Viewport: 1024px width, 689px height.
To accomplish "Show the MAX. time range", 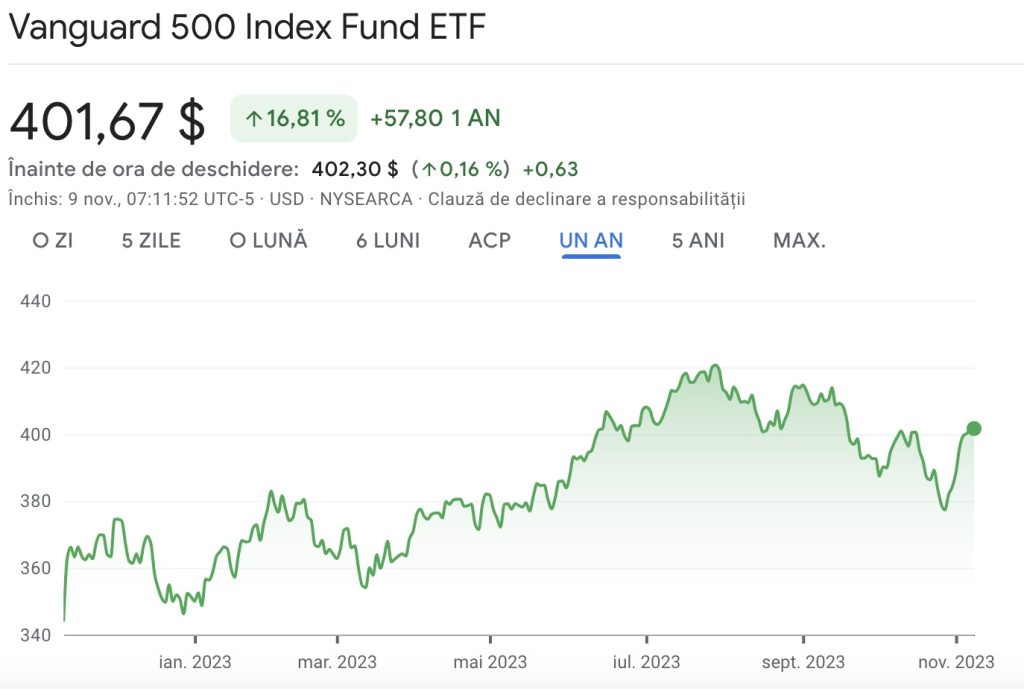I will 799,241.
